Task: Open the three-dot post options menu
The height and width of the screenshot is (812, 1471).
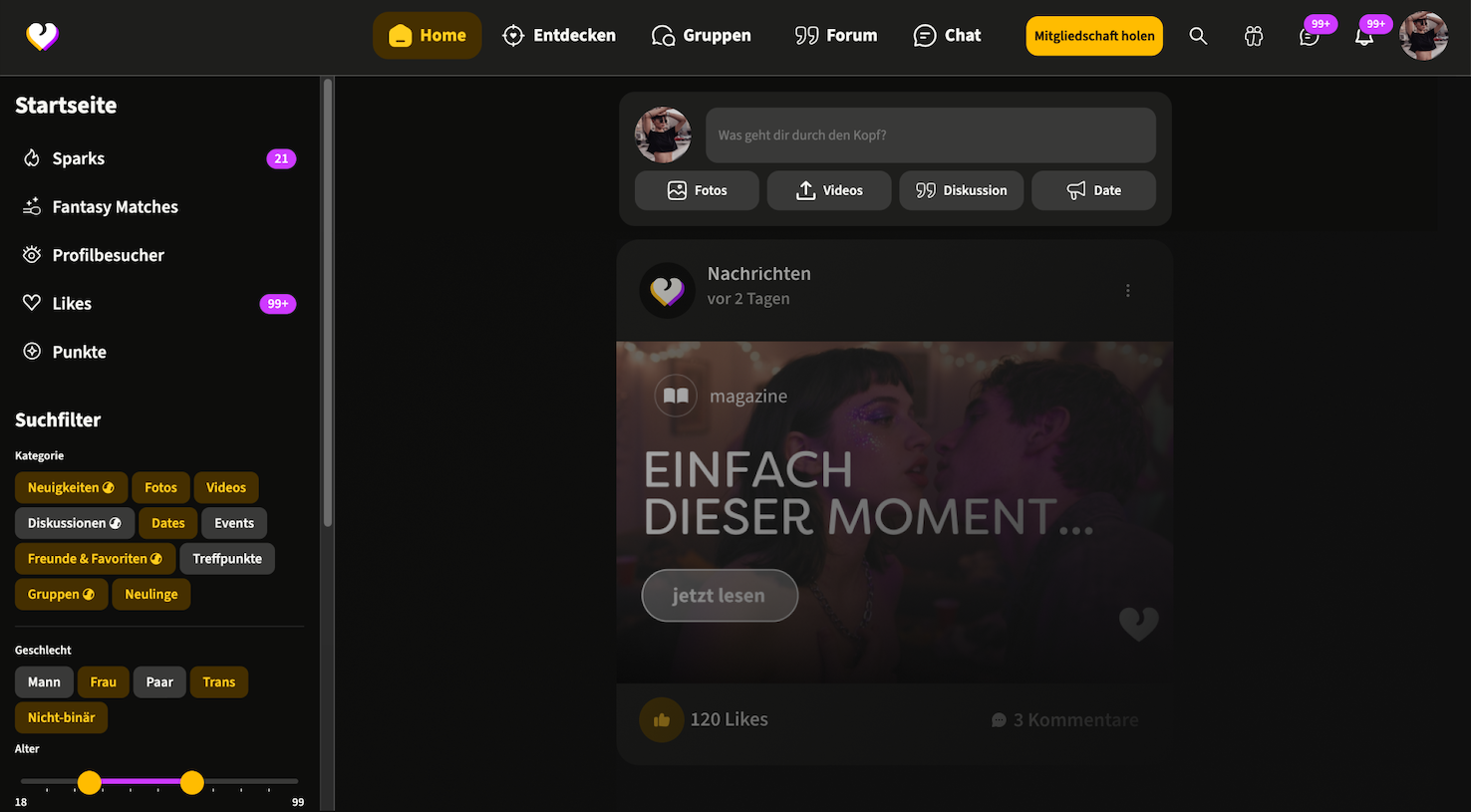Action: click(1128, 291)
